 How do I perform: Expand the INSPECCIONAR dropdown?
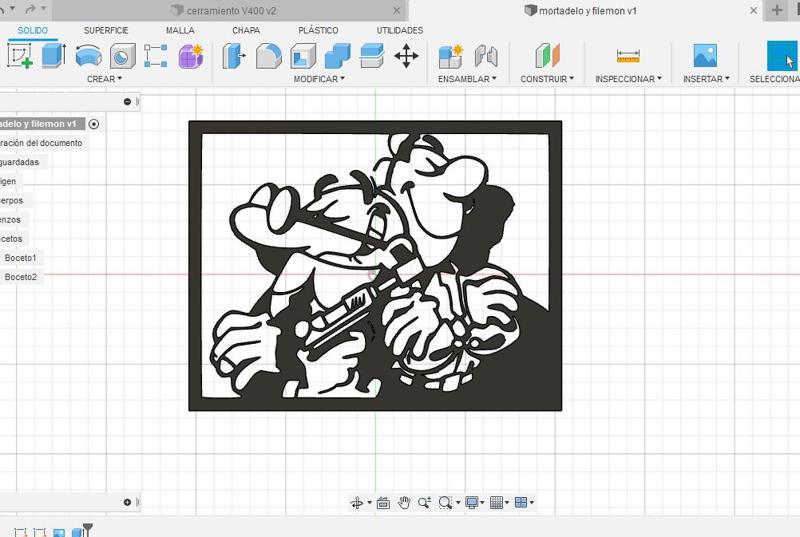[629, 79]
